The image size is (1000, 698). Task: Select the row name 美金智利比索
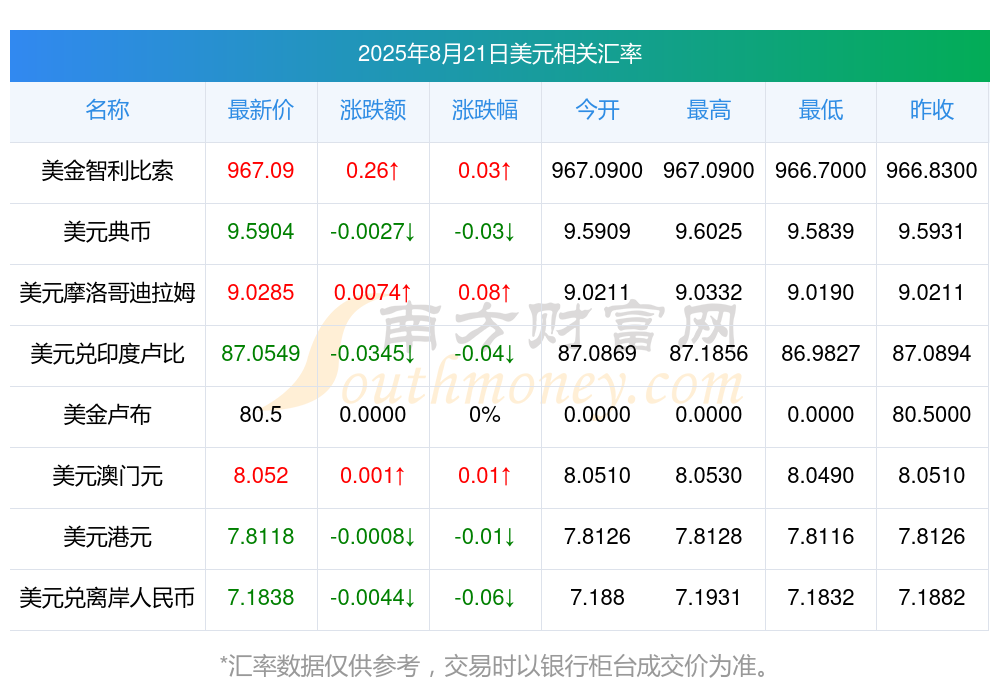point(107,171)
